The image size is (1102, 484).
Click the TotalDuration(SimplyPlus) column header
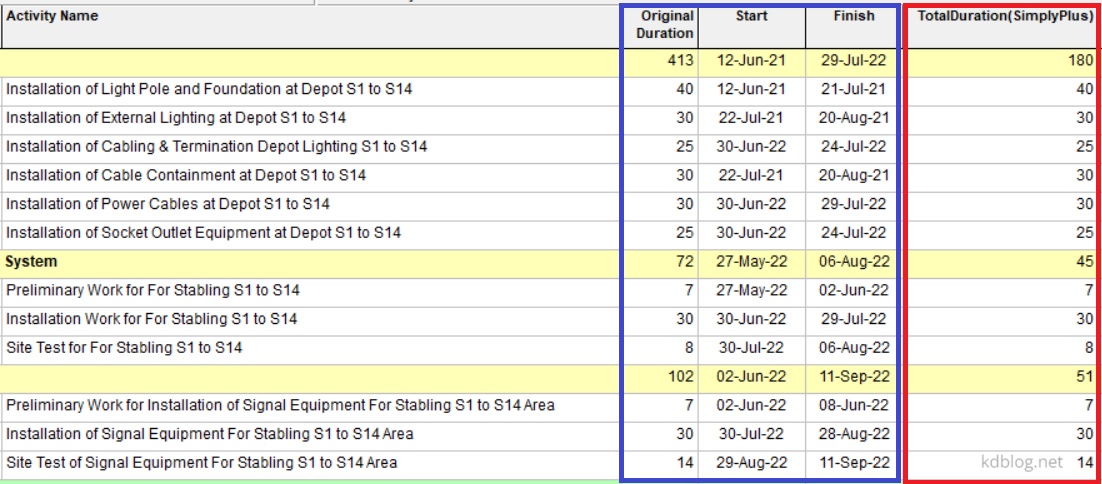tap(1004, 17)
